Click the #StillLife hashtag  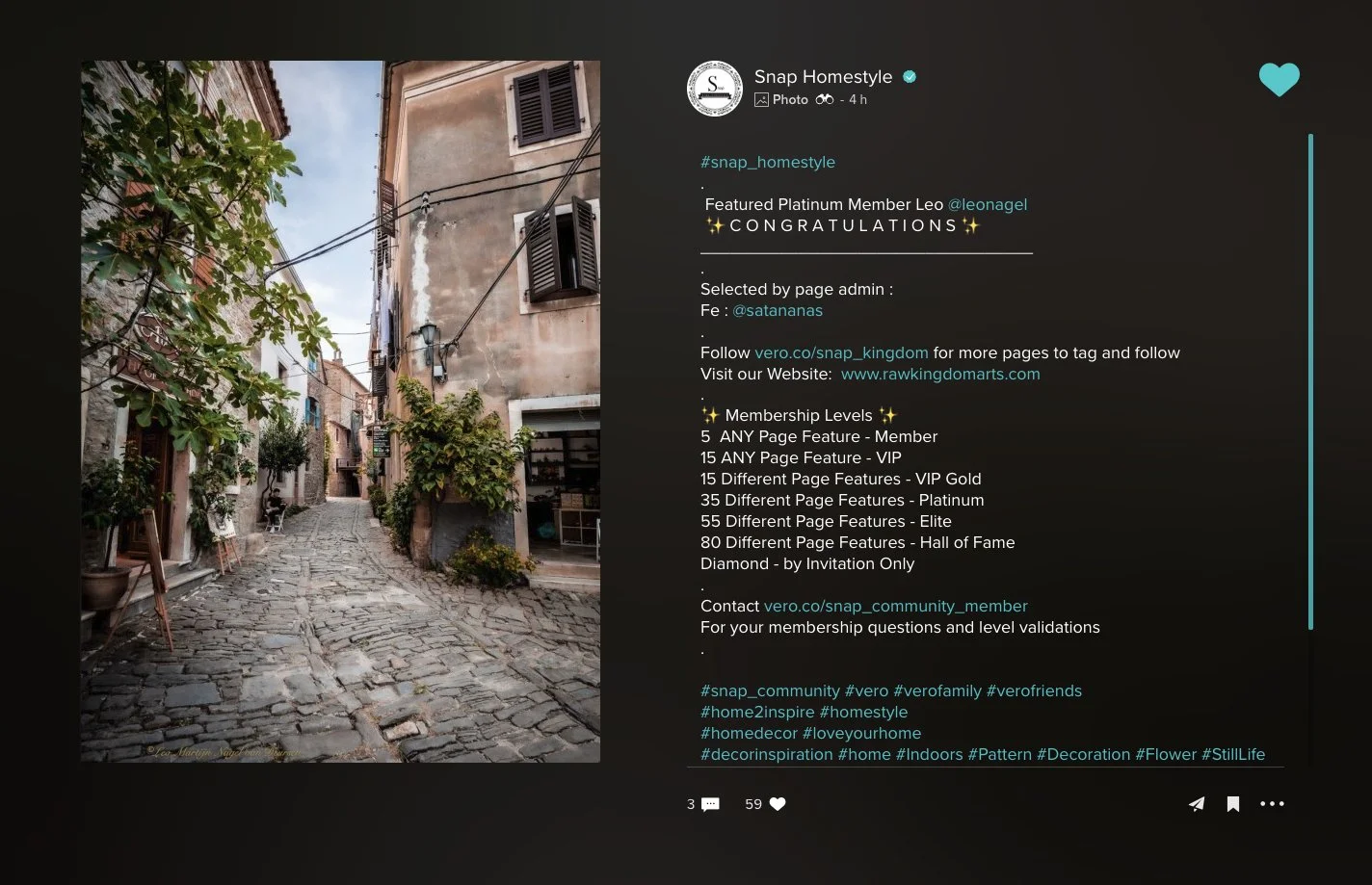coord(1233,754)
